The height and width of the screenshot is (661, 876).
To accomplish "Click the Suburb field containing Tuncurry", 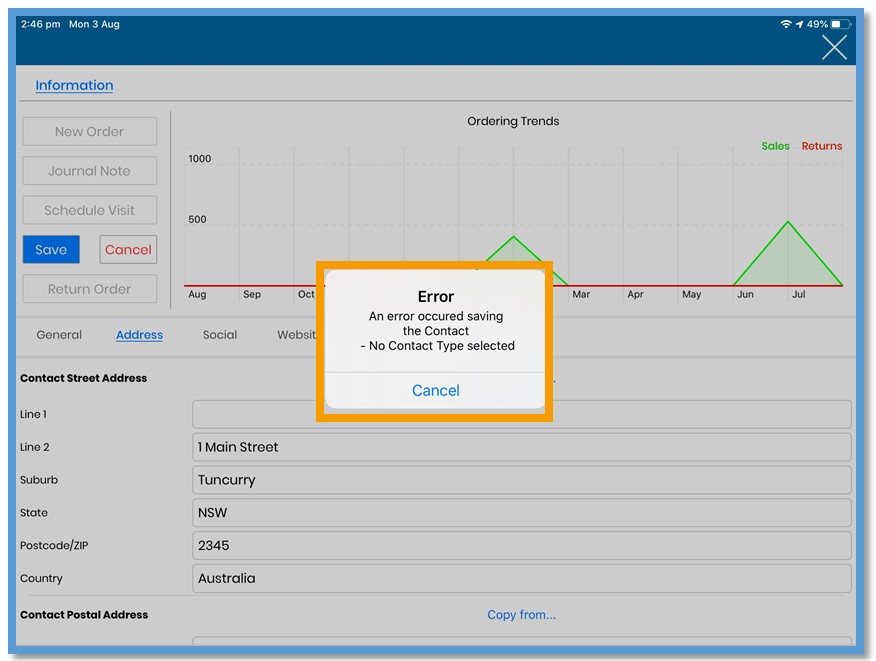I will (522, 480).
